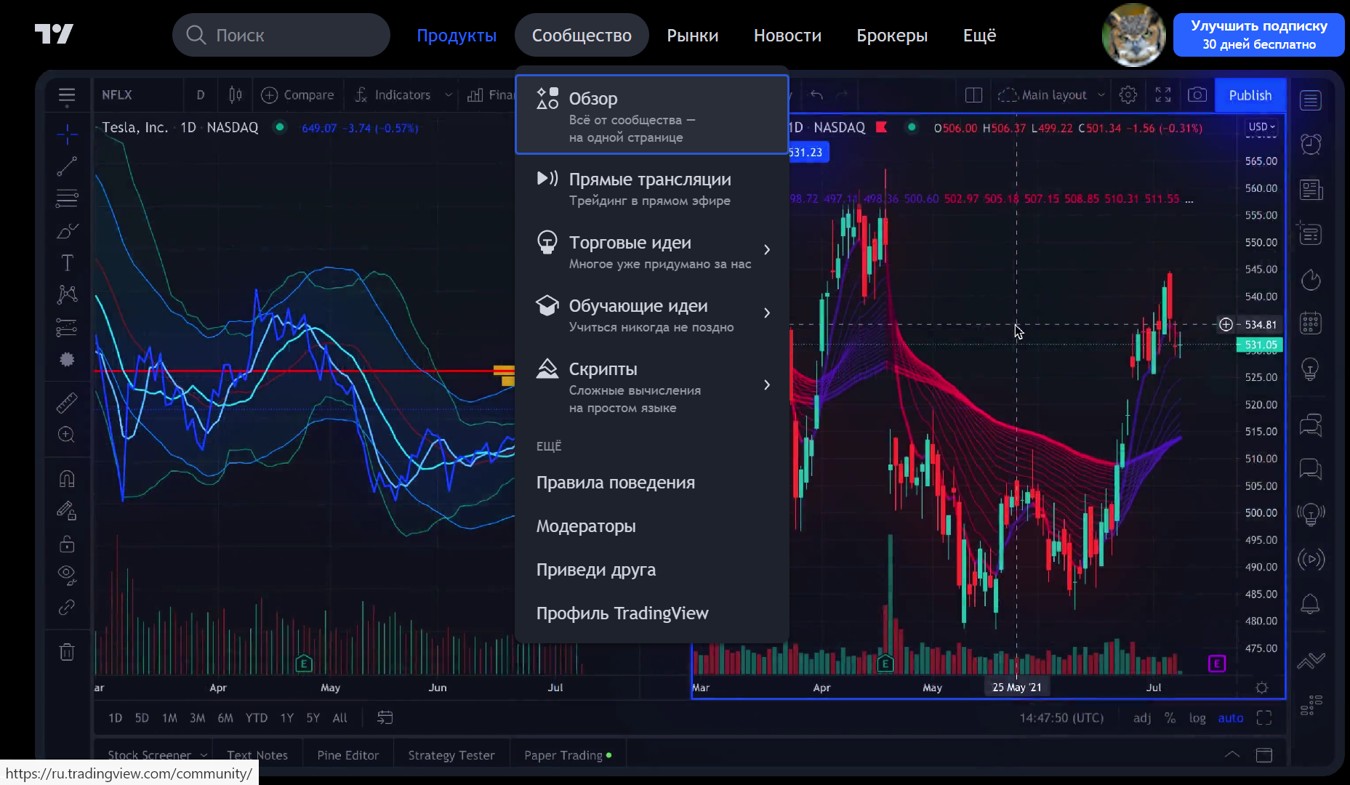Click the Publish button

click(x=1250, y=95)
